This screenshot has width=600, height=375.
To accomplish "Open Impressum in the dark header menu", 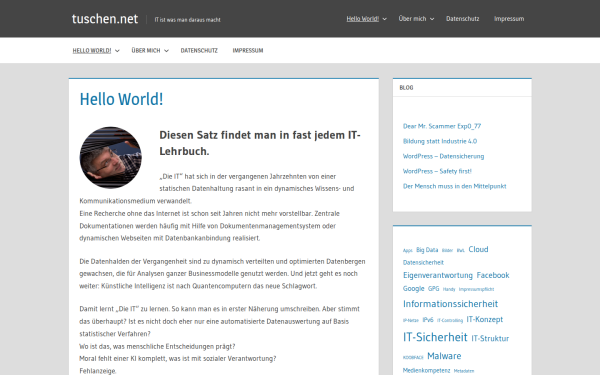I will 509,19.
